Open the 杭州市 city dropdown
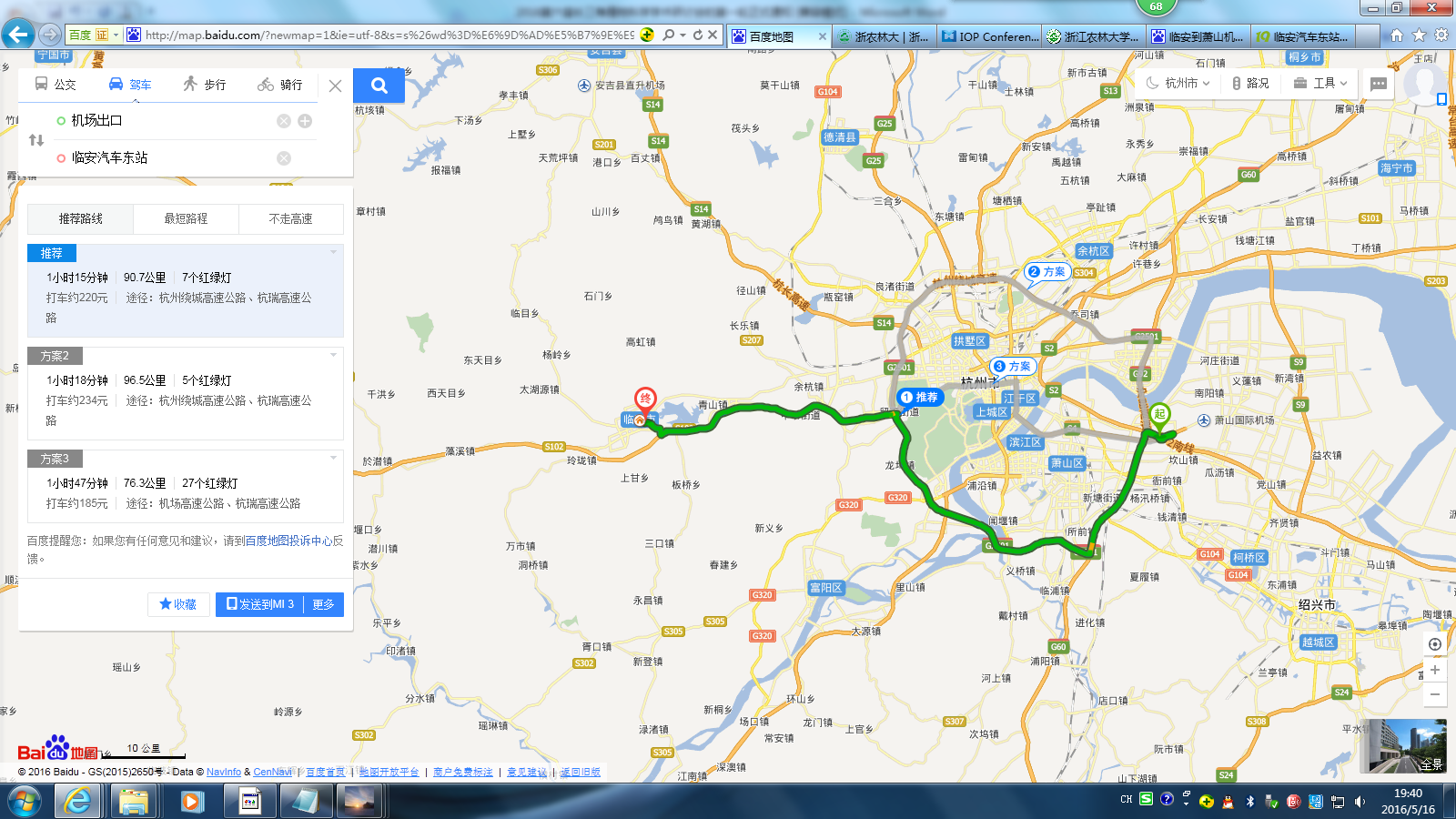The image size is (1456, 819). point(1178,83)
